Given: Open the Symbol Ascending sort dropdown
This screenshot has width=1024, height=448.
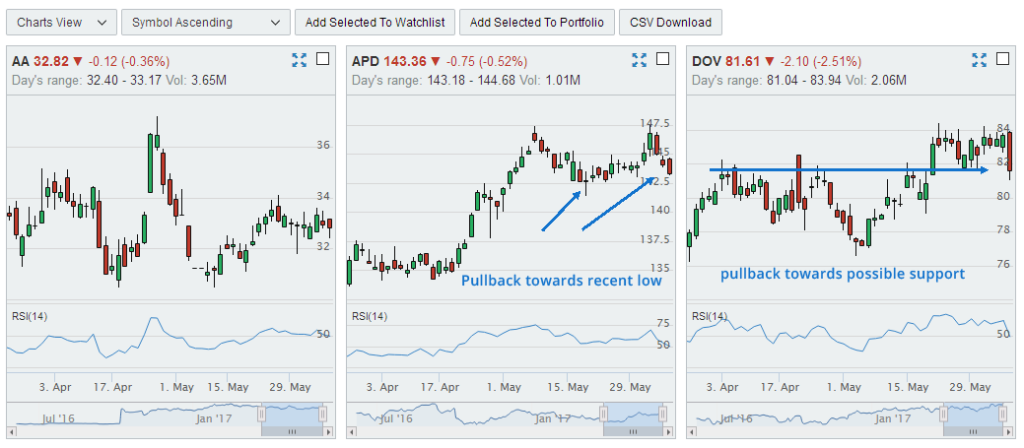Looking at the screenshot, I should click(x=206, y=22).
